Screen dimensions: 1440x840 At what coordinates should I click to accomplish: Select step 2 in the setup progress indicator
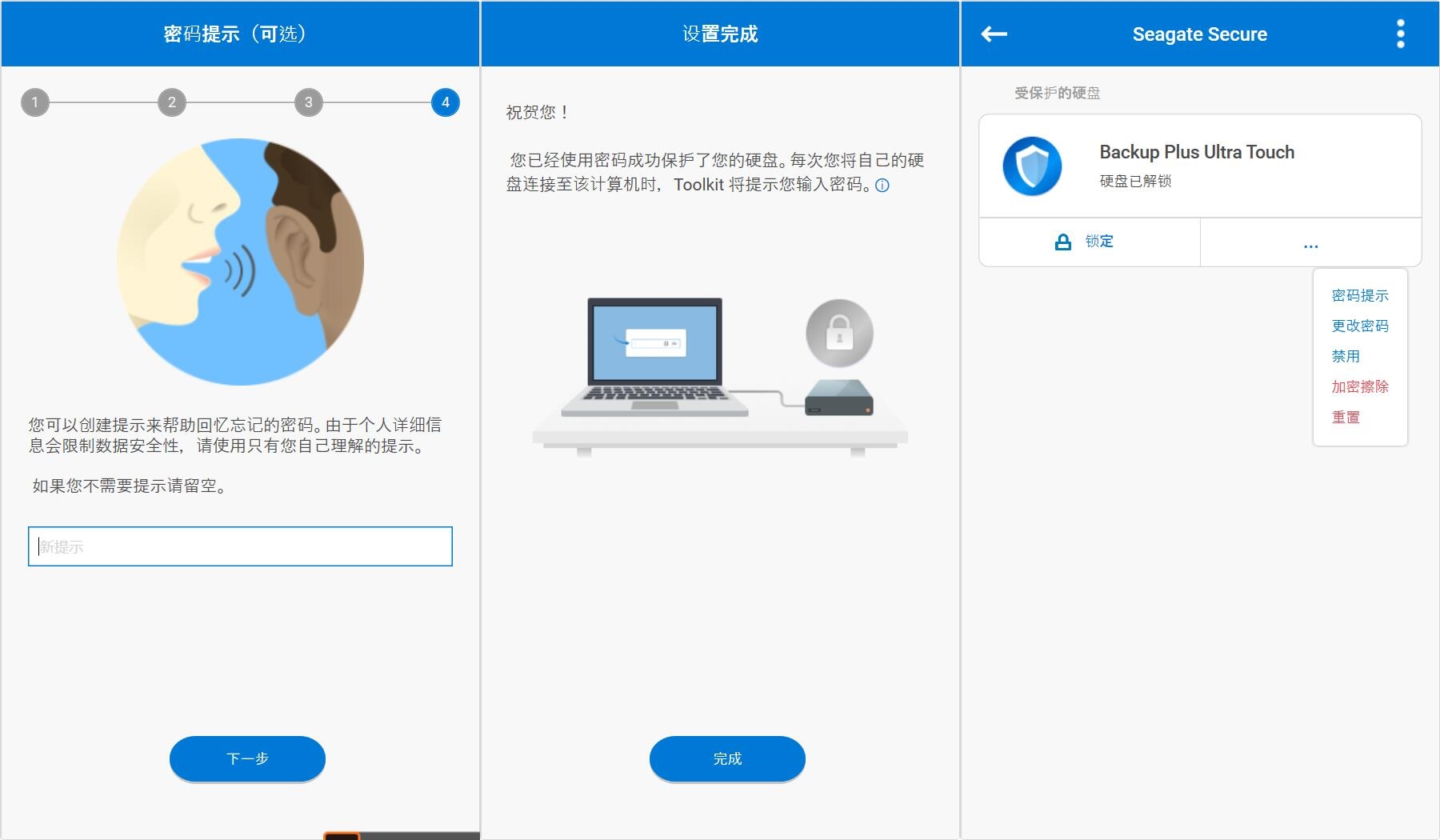coord(171,102)
